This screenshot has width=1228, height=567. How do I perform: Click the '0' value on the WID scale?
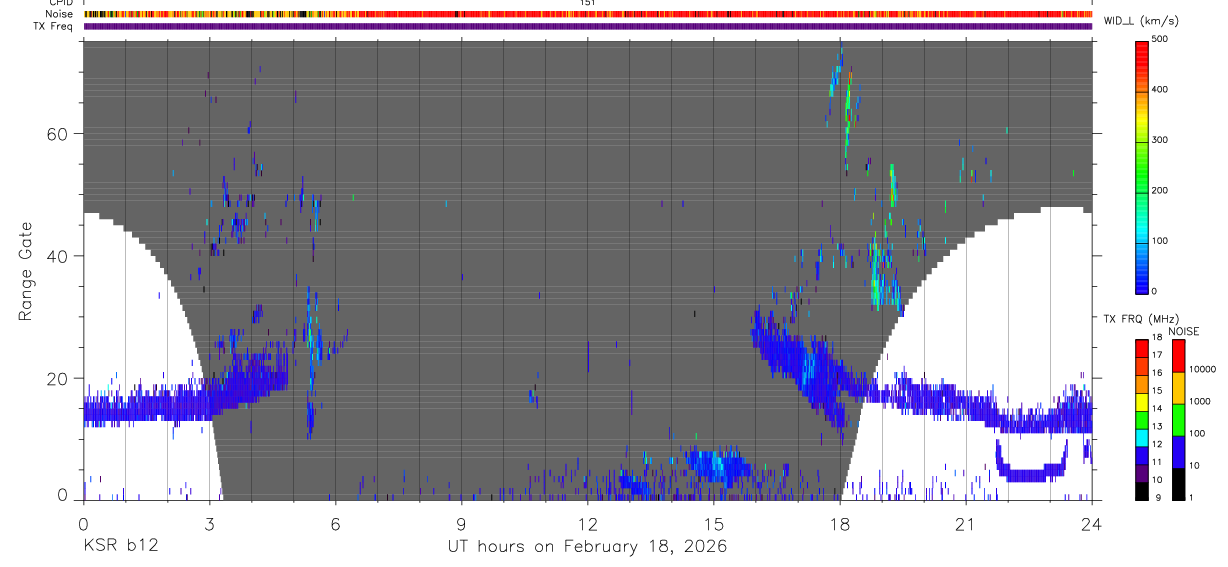[x=1155, y=291]
